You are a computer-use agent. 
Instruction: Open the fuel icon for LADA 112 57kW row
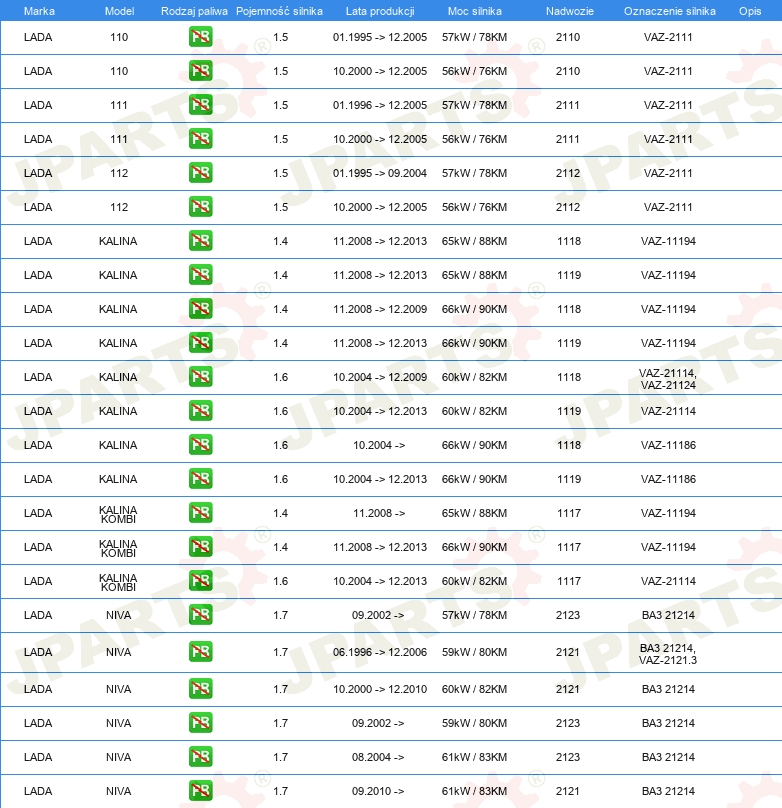coord(200,173)
